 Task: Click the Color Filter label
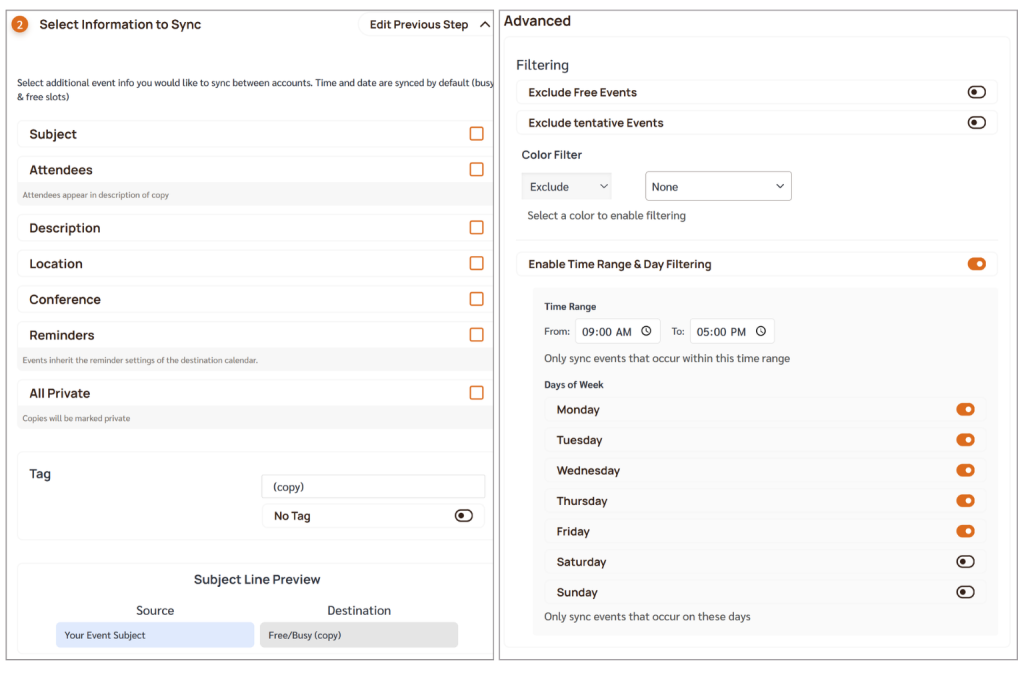(x=552, y=155)
